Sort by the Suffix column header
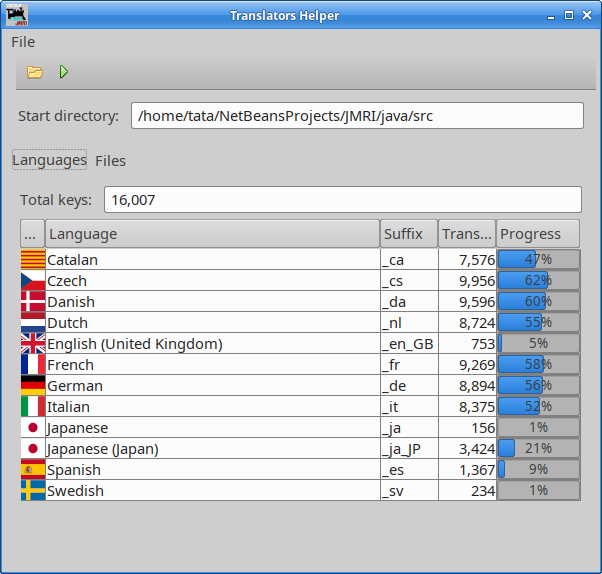The height and width of the screenshot is (574, 602). coord(408,234)
